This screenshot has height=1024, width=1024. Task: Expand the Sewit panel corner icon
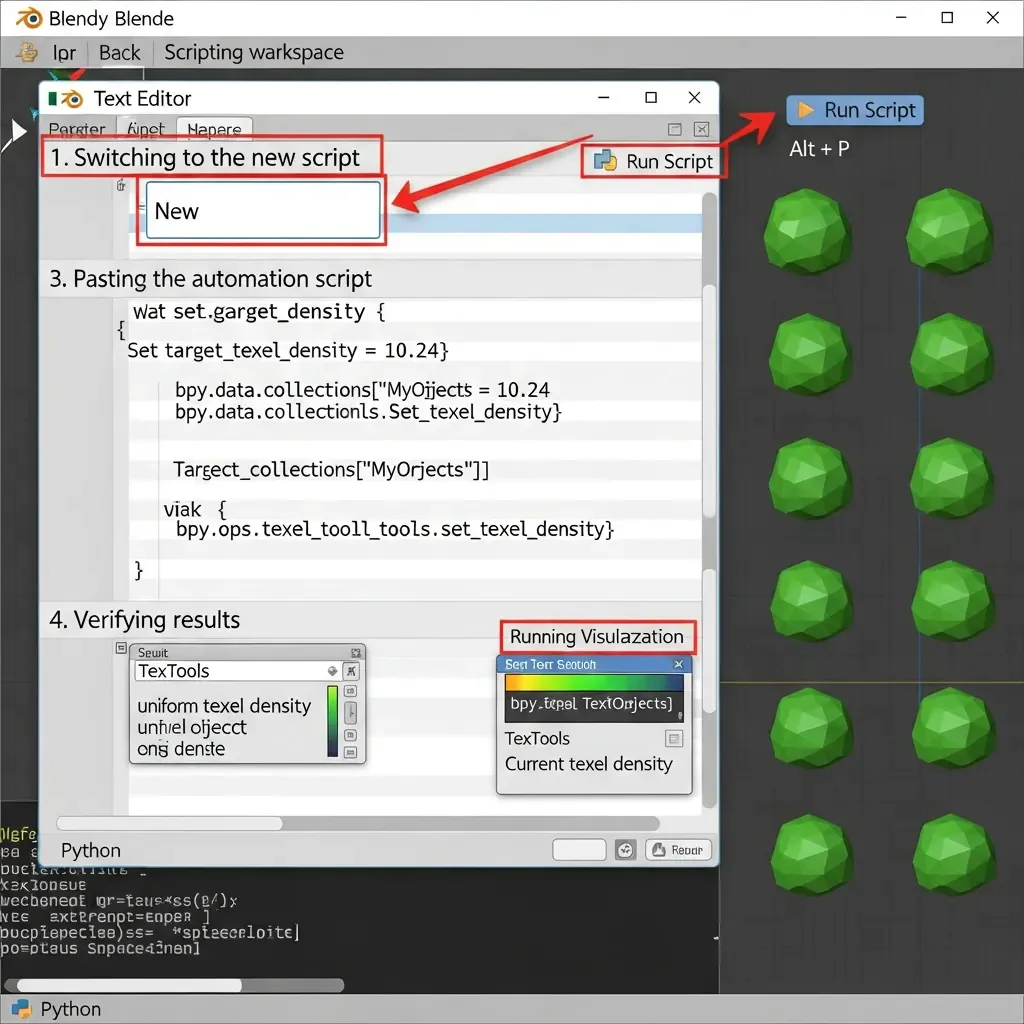356,652
